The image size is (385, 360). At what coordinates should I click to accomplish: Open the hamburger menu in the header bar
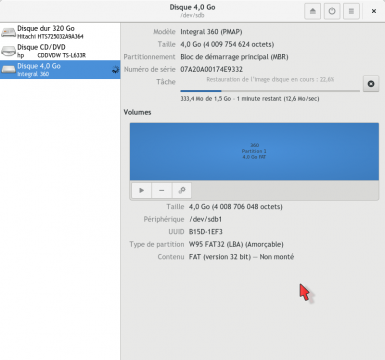[351, 11]
